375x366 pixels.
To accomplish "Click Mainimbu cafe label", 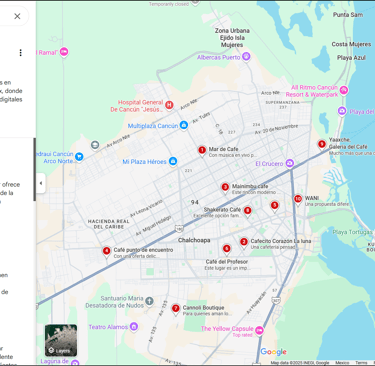I will click(x=250, y=186).
